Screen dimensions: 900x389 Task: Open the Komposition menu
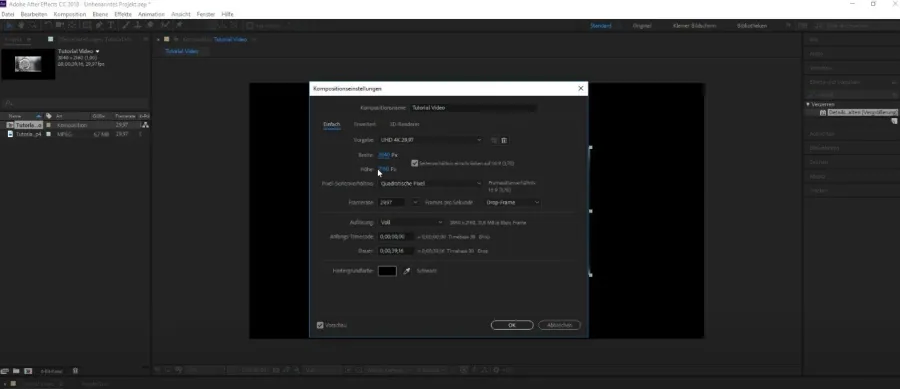tap(70, 14)
